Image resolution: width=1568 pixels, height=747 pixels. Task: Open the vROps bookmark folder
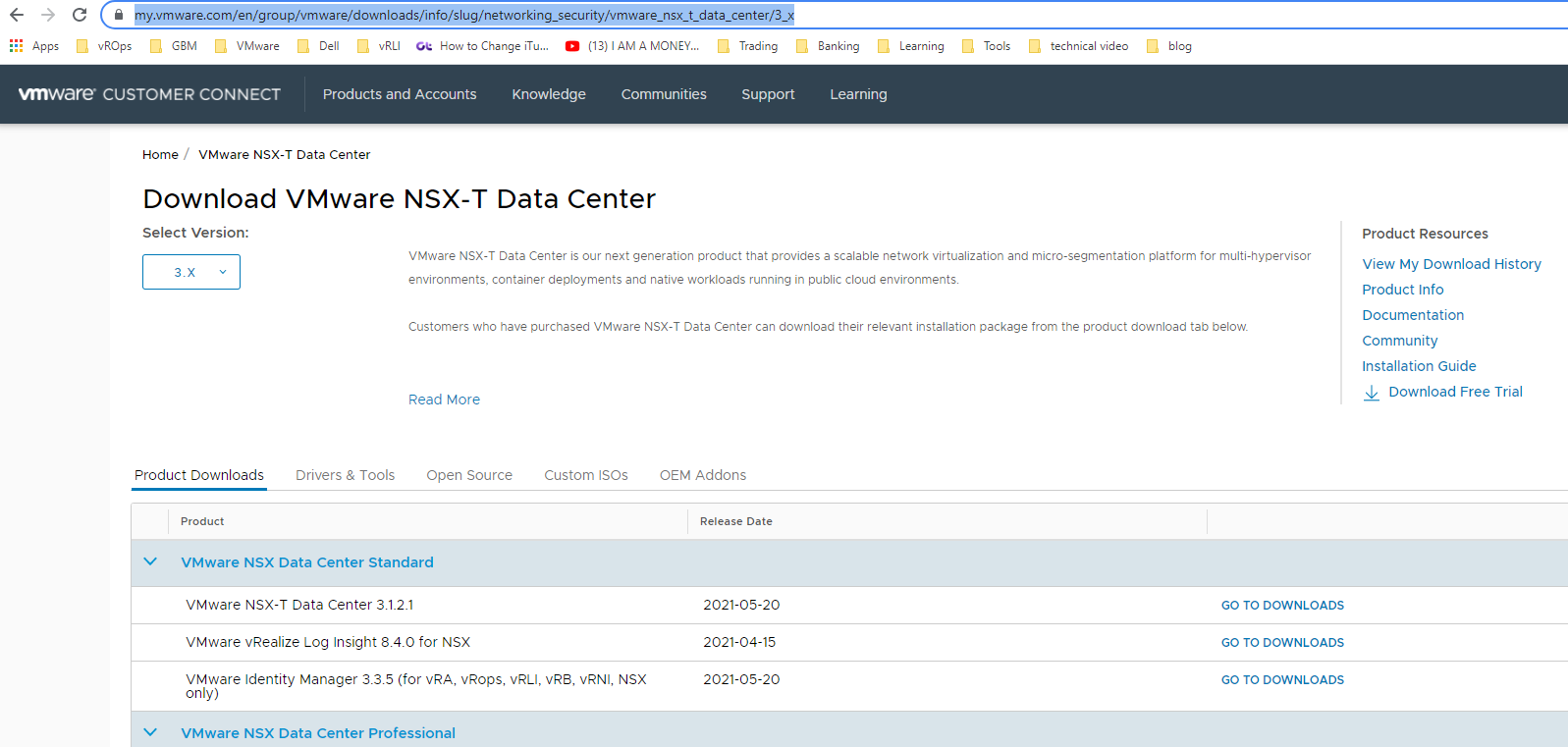pos(104,46)
